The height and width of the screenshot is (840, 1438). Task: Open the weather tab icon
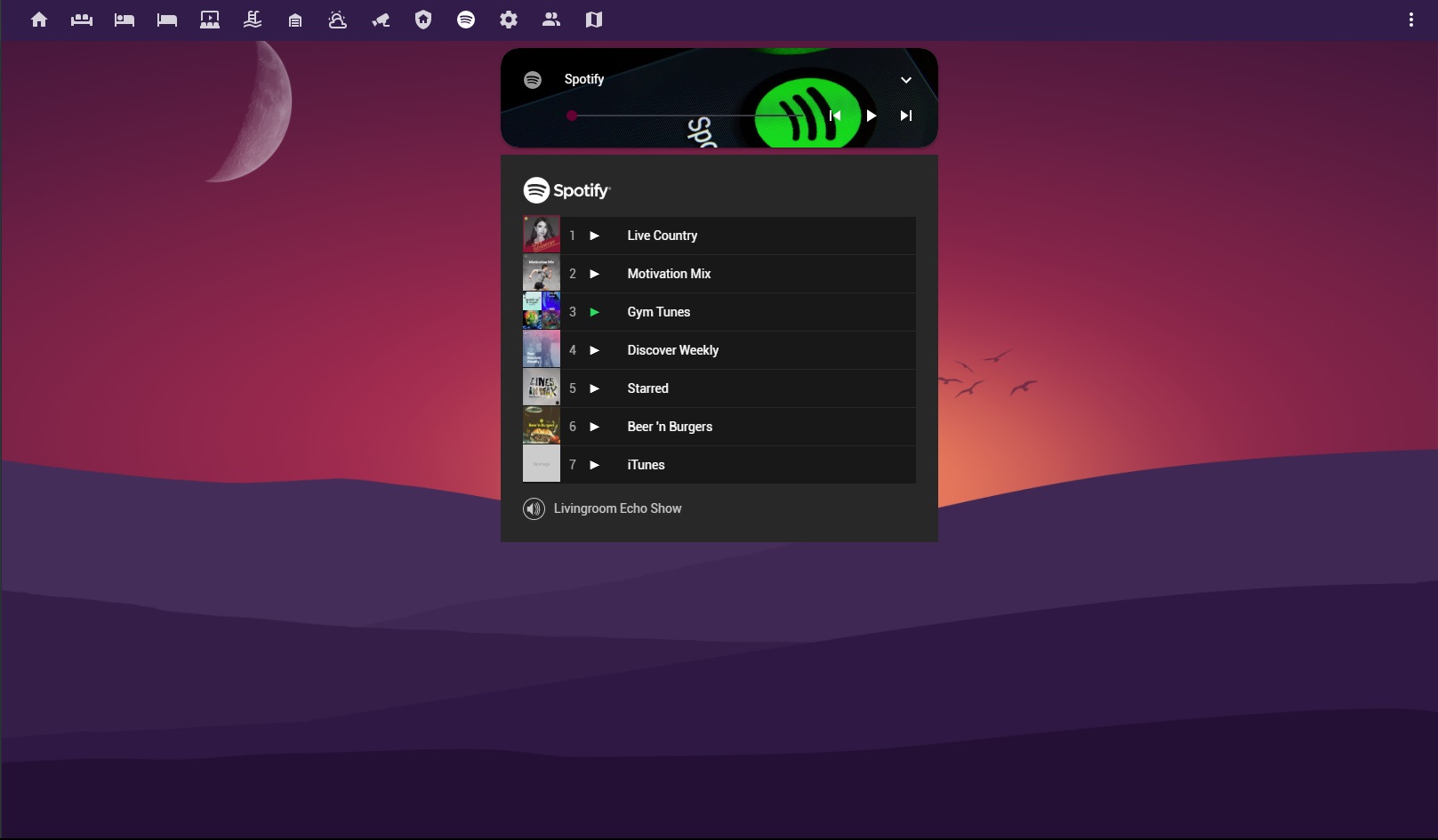tap(338, 20)
